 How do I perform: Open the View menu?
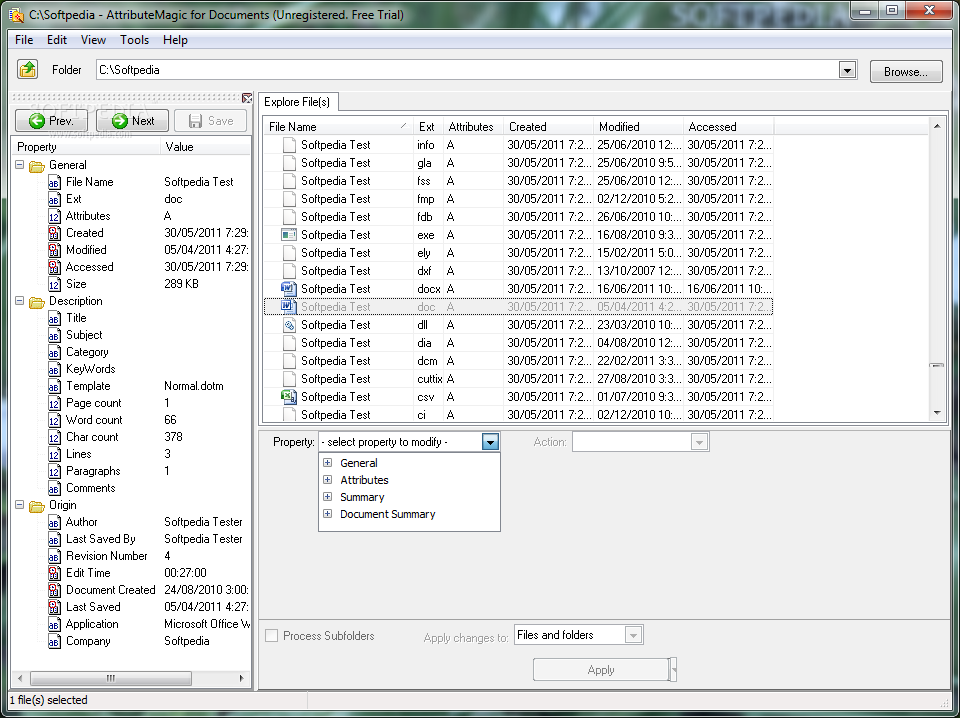[x=93, y=40]
